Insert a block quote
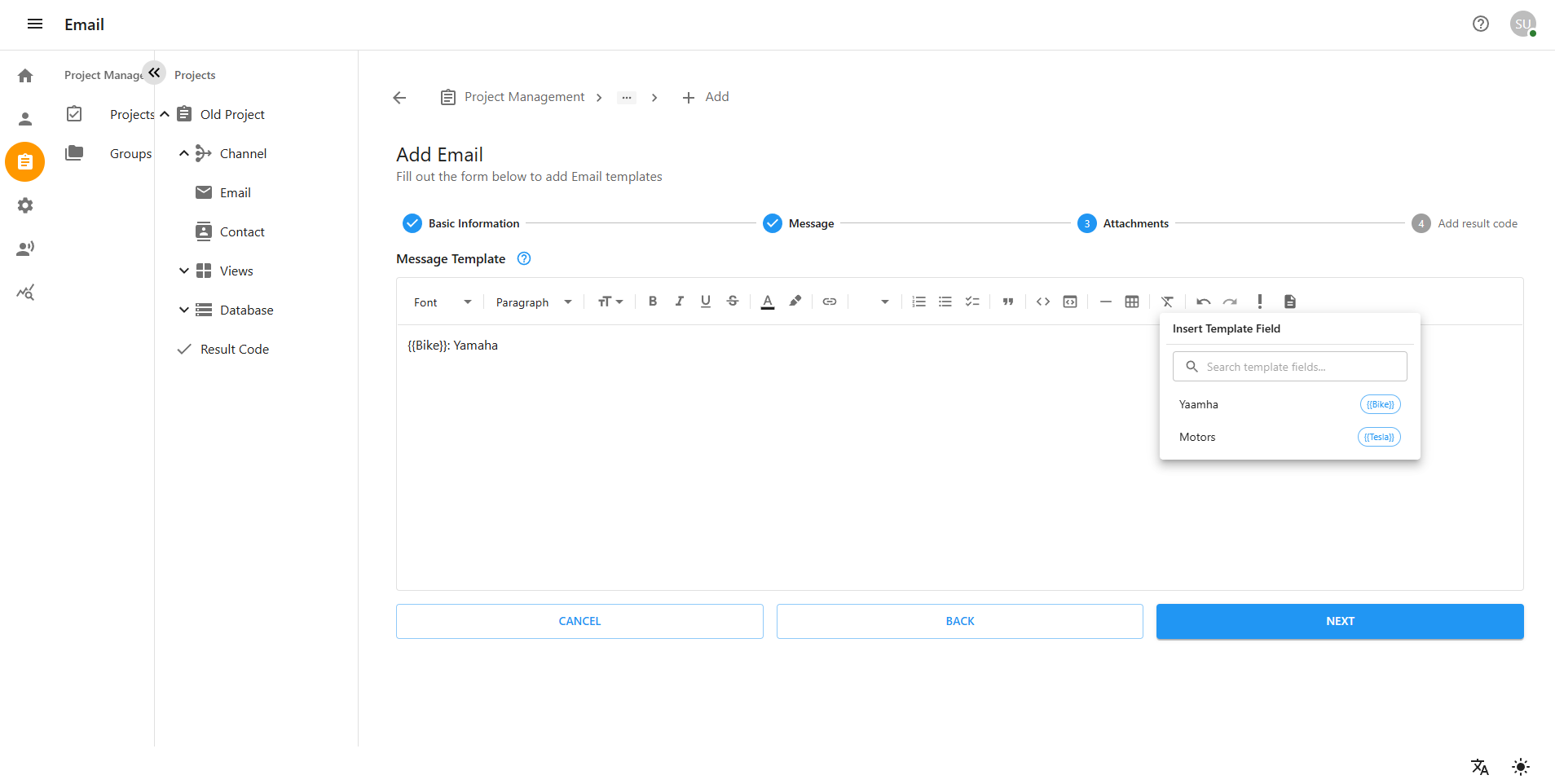The image size is (1555, 784). (1008, 302)
